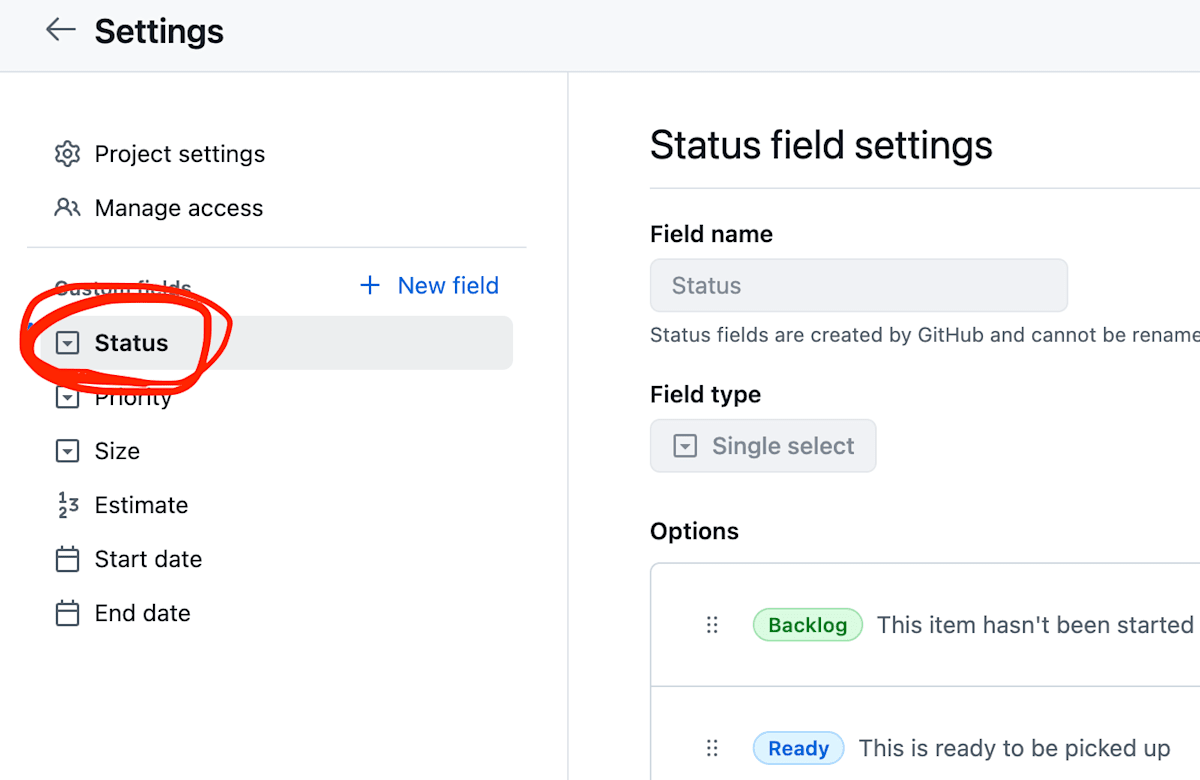Click the single-select icon next to Size
Viewport: 1200px width, 780px height.
pos(67,451)
